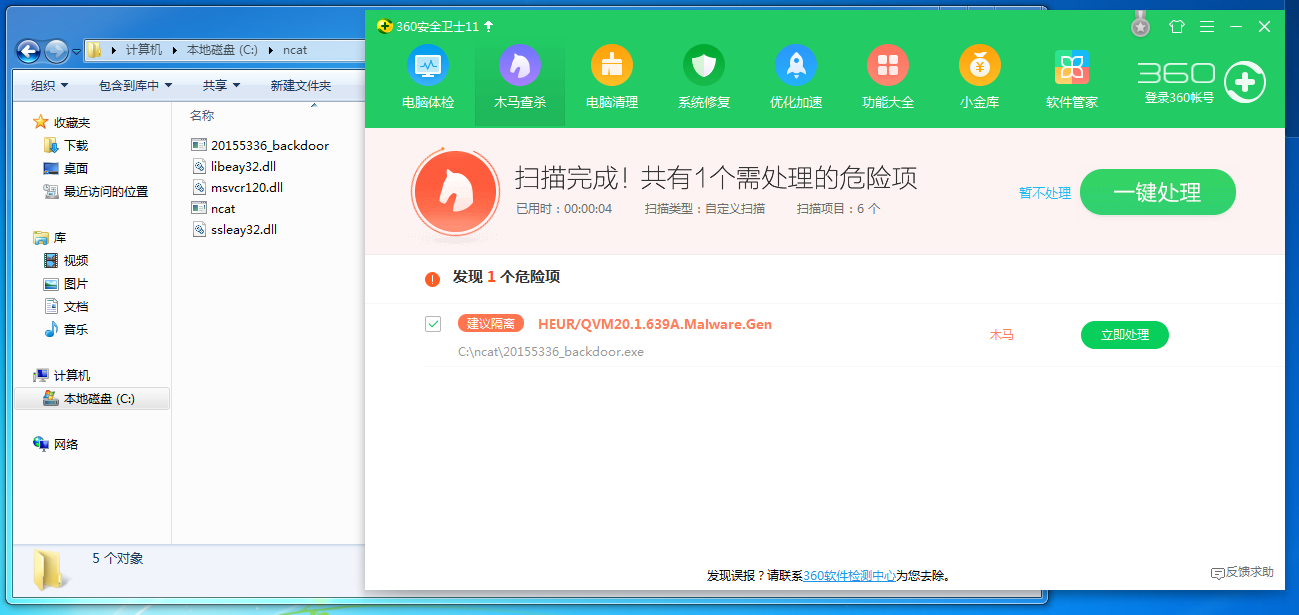Select 视频 library in sidebar

(66, 260)
